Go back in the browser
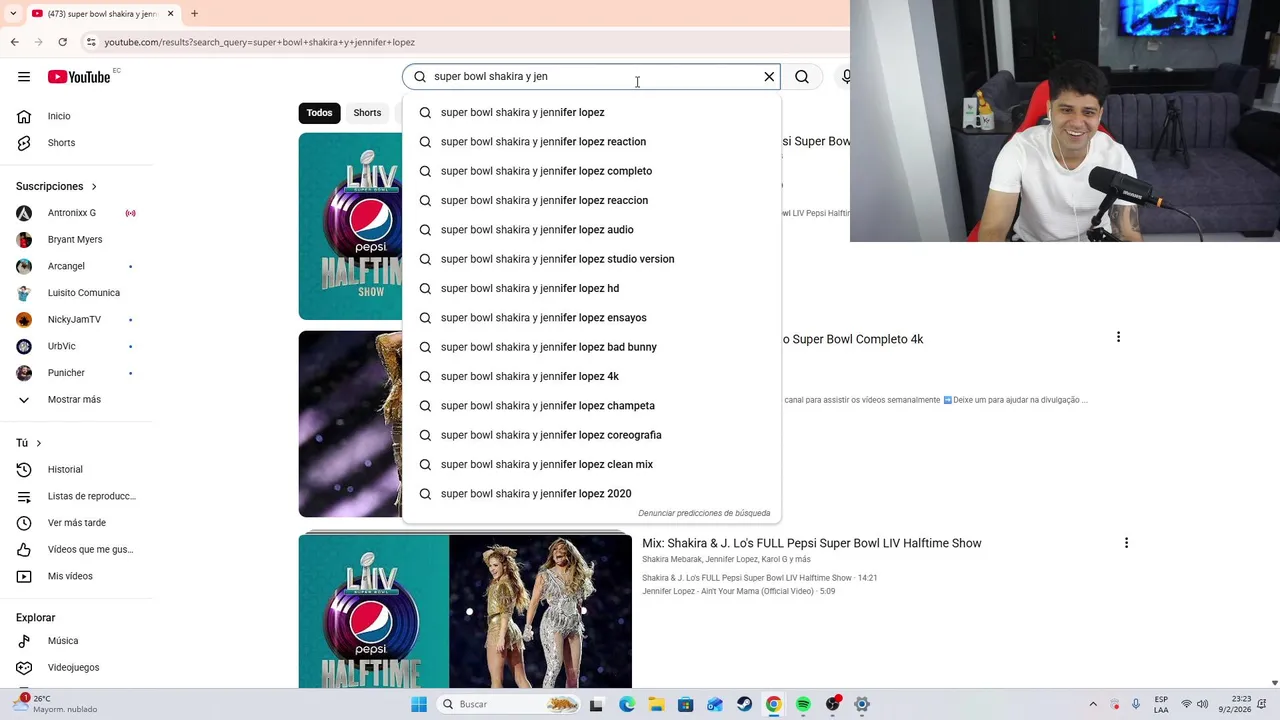The height and width of the screenshot is (720, 1280). coord(14,42)
